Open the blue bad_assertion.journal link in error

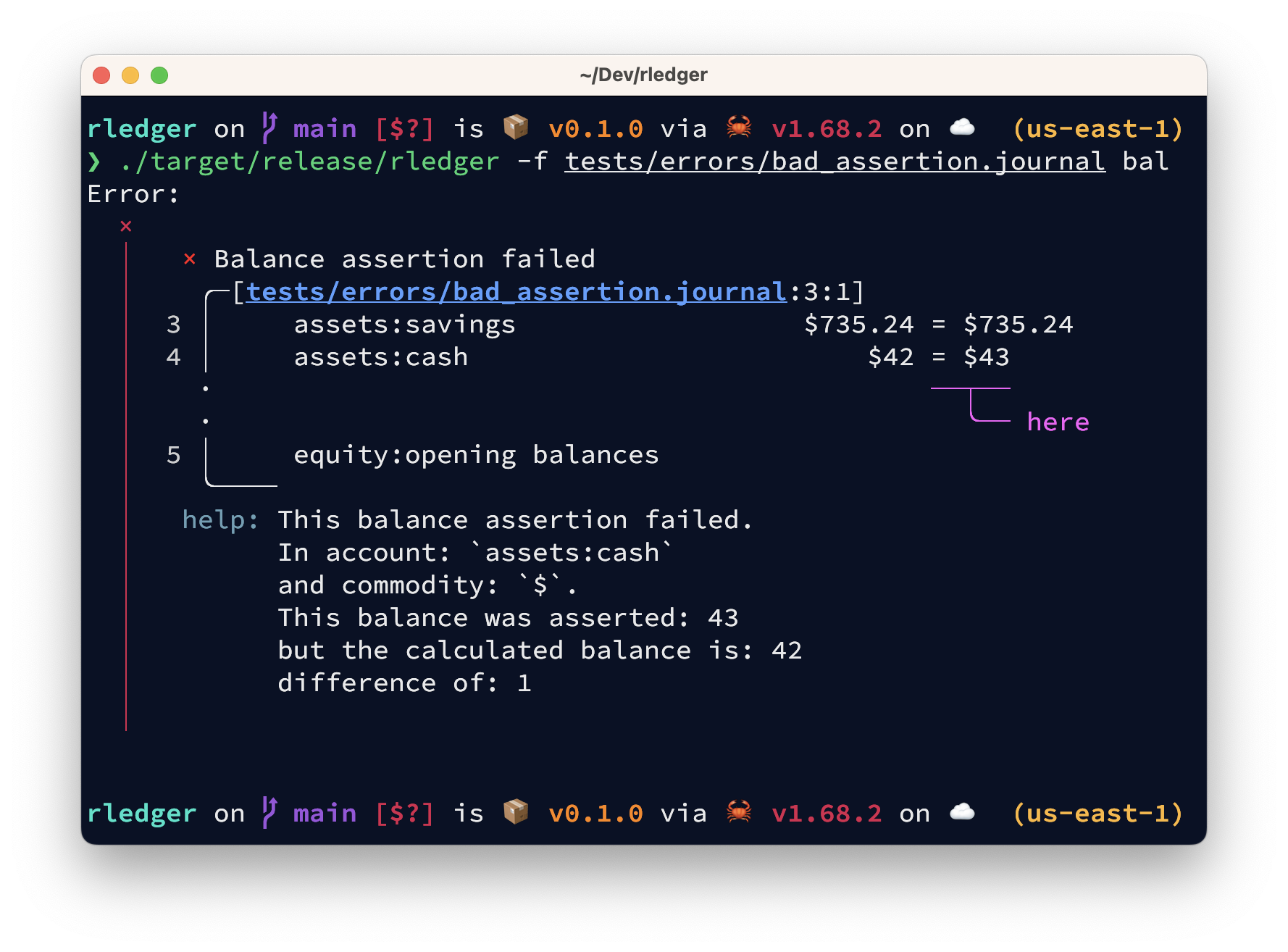tap(516, 292)
